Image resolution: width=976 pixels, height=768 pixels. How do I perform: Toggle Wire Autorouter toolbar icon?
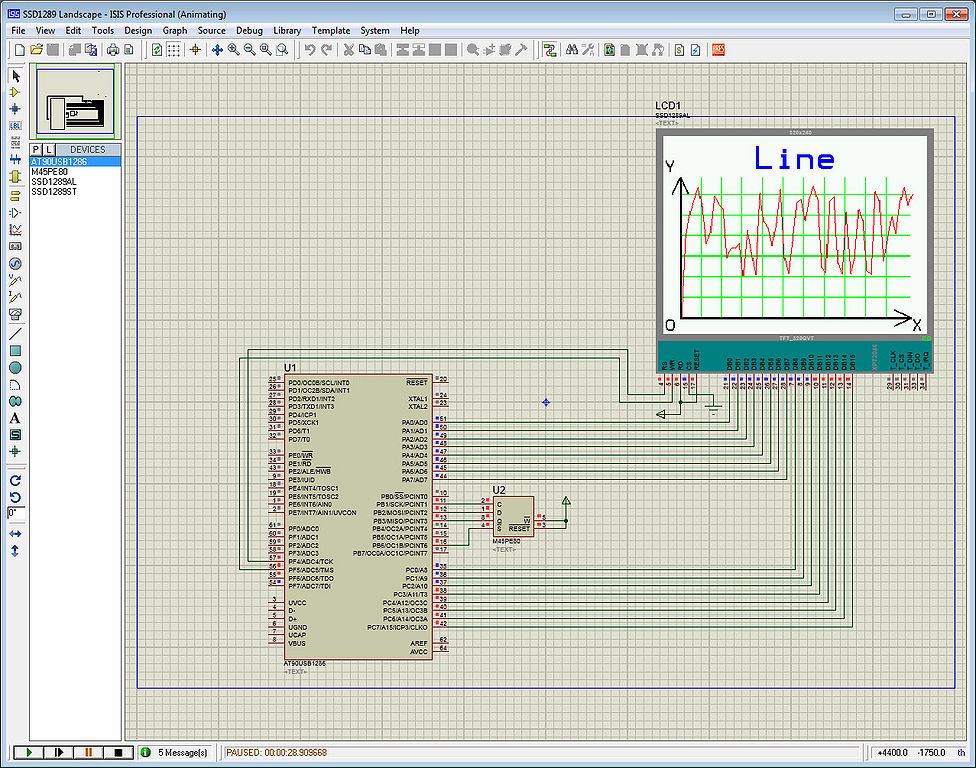click(549, 50)
